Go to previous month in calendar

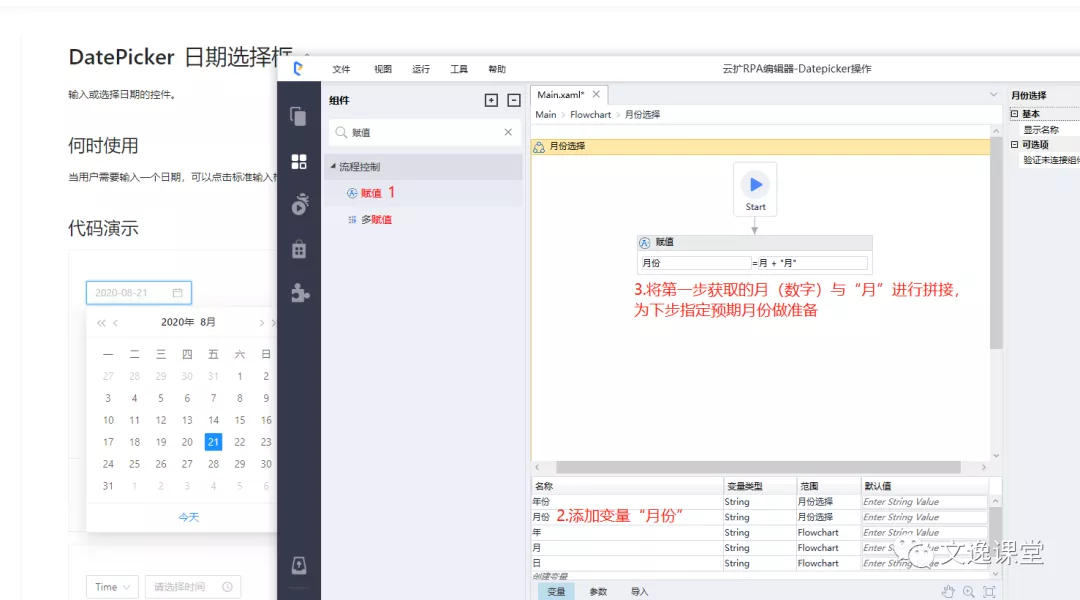click(116, 323)
